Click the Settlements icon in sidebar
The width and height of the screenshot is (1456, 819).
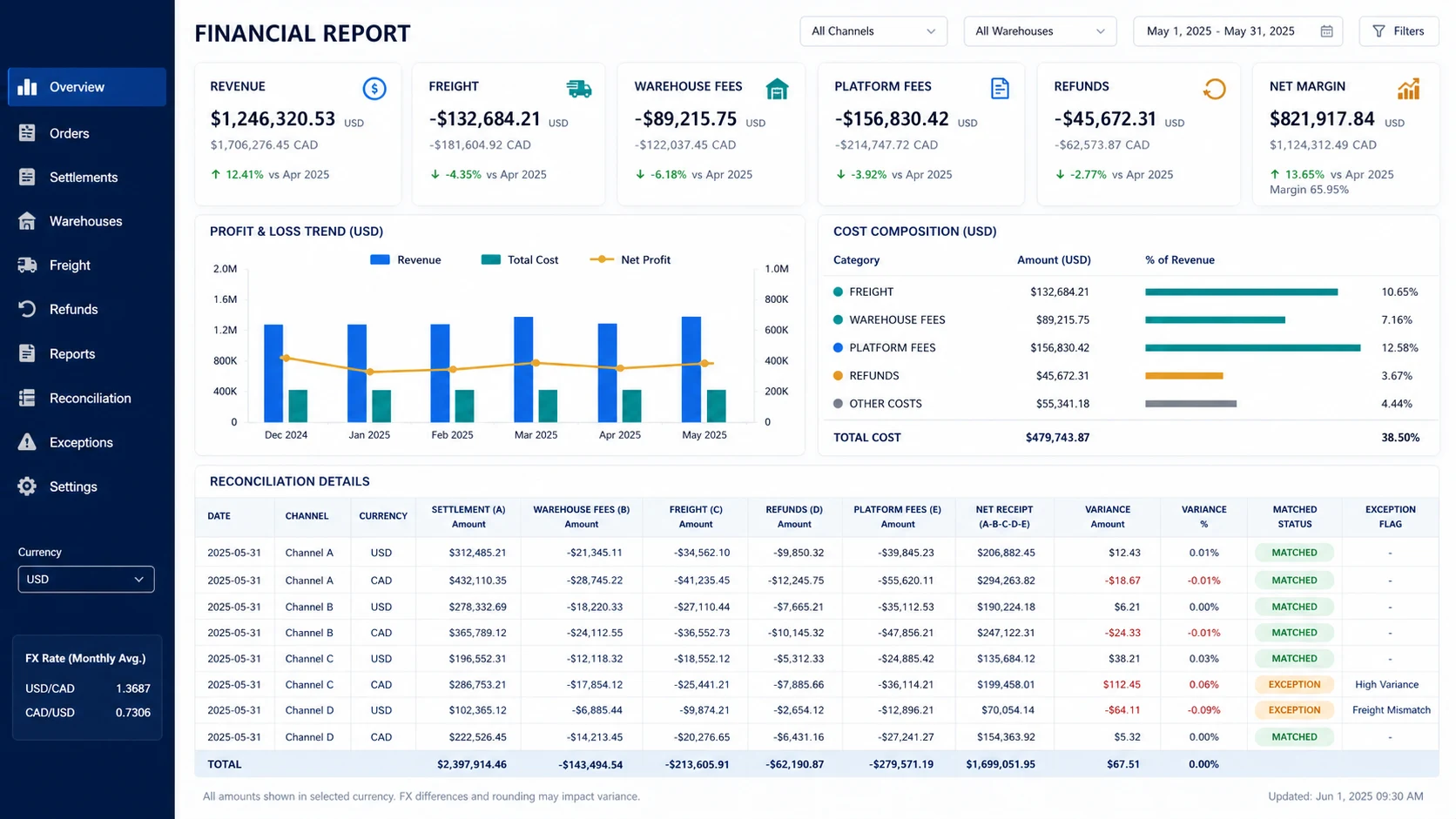click(27, 178)
